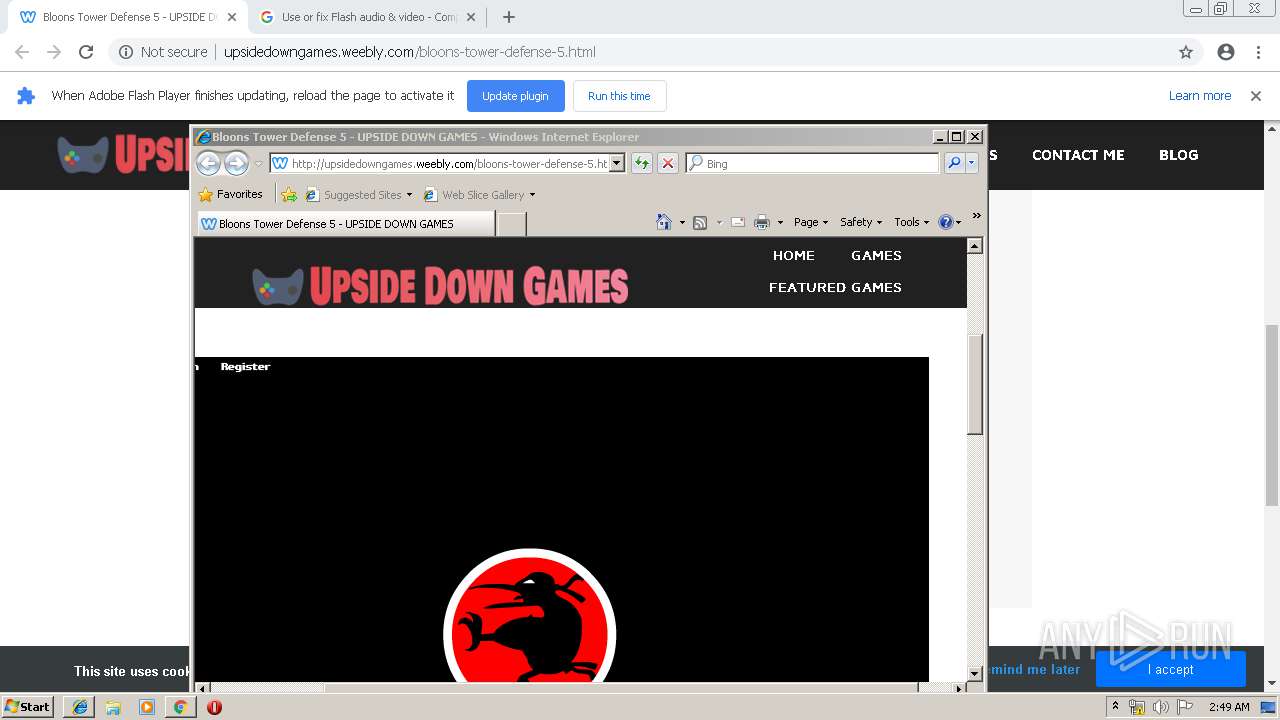Click the I accept cookie button
Viewport: 1280px width, 720px height.
pyautogui.click(x=1170, y=670)
